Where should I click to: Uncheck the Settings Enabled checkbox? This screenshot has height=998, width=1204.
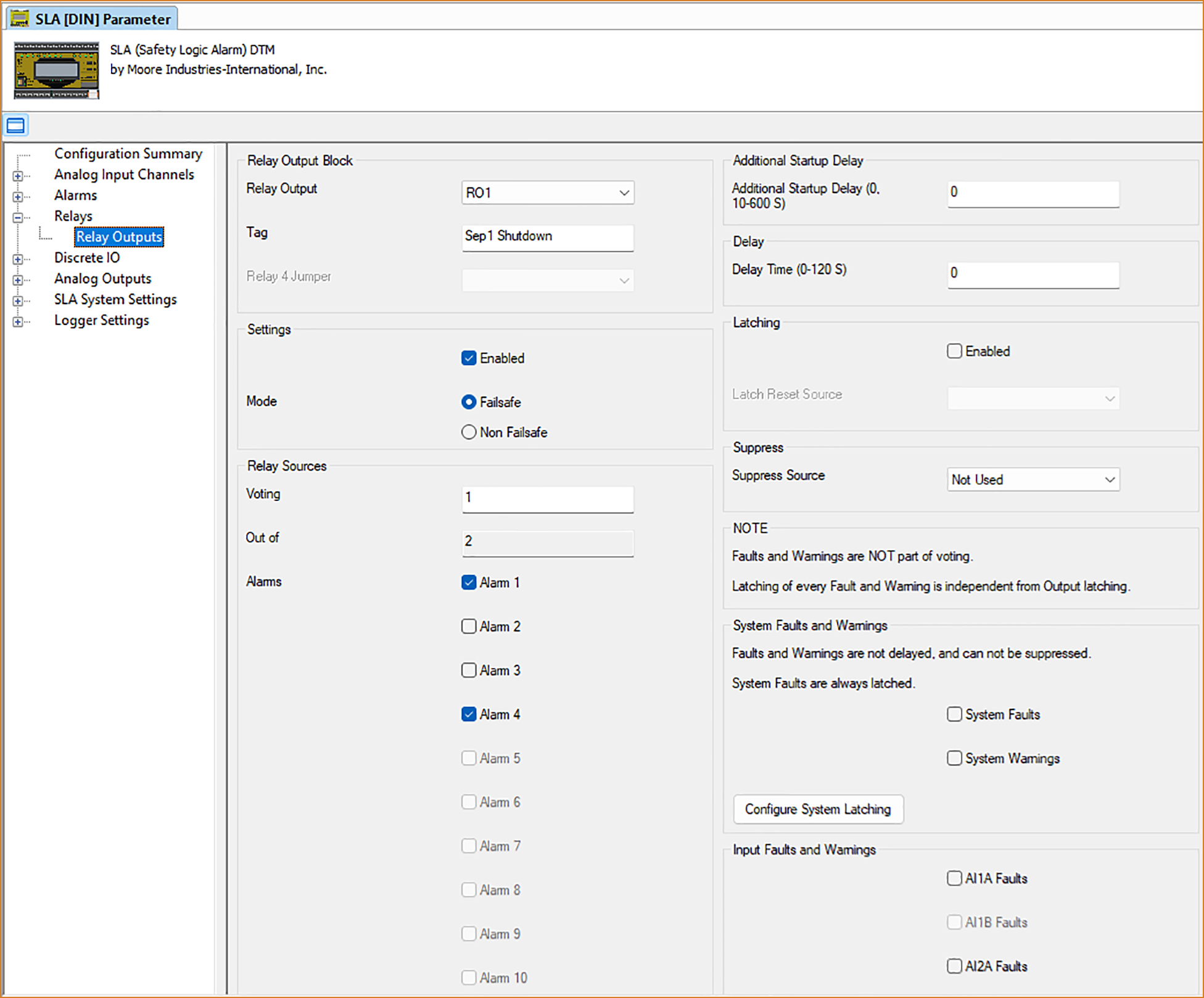coord(469,358)
